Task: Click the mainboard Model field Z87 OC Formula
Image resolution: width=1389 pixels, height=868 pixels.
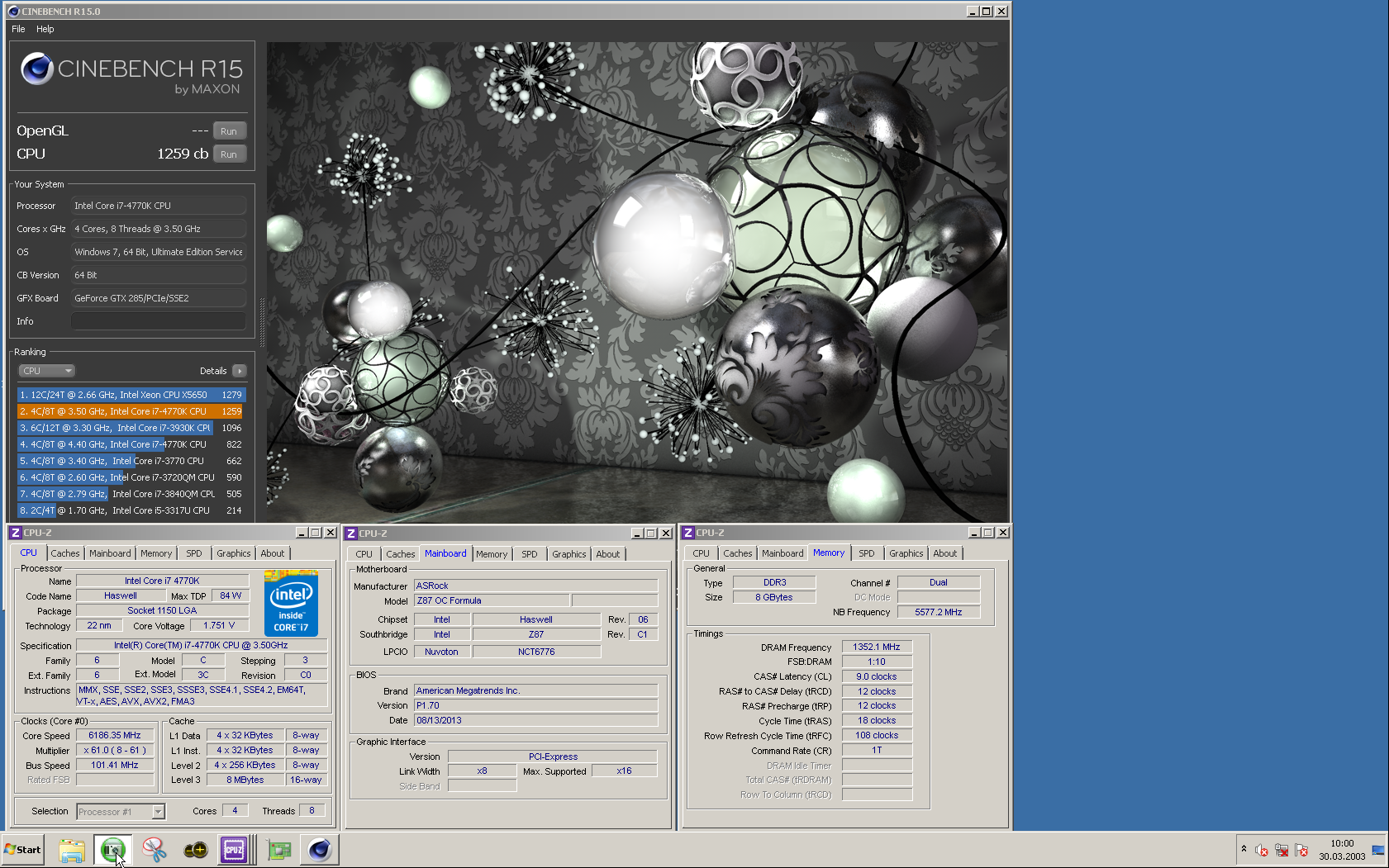Action: pos(491,600)
